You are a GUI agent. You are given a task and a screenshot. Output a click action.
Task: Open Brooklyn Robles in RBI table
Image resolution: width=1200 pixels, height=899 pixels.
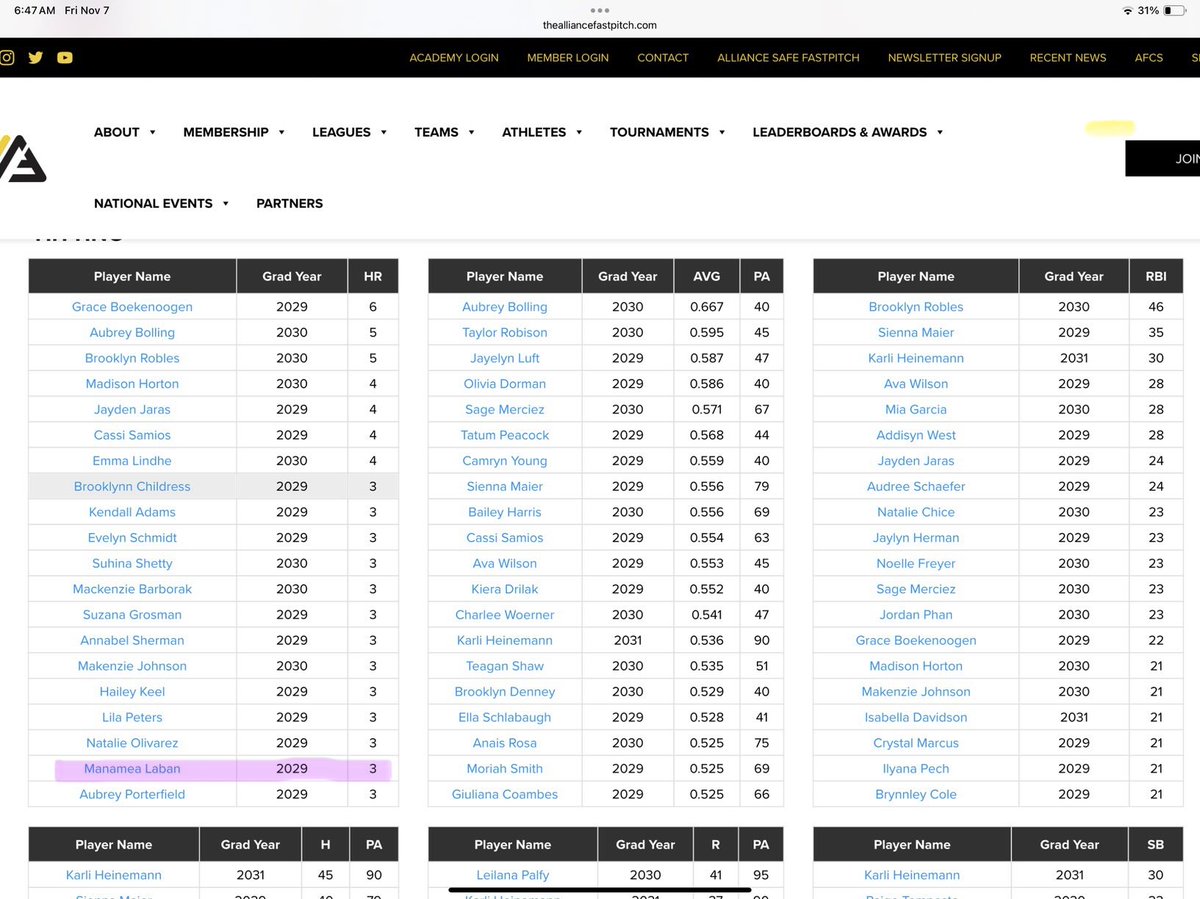[916, 307]
